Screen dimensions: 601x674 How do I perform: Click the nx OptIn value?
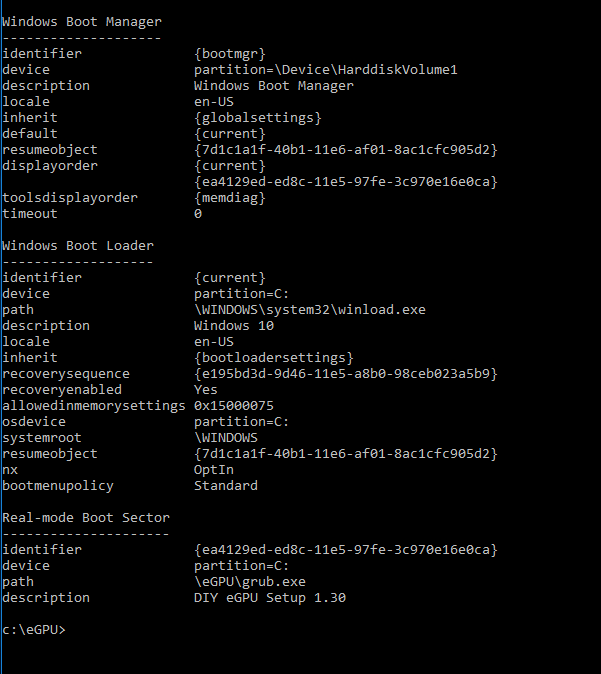pos(214,470)
